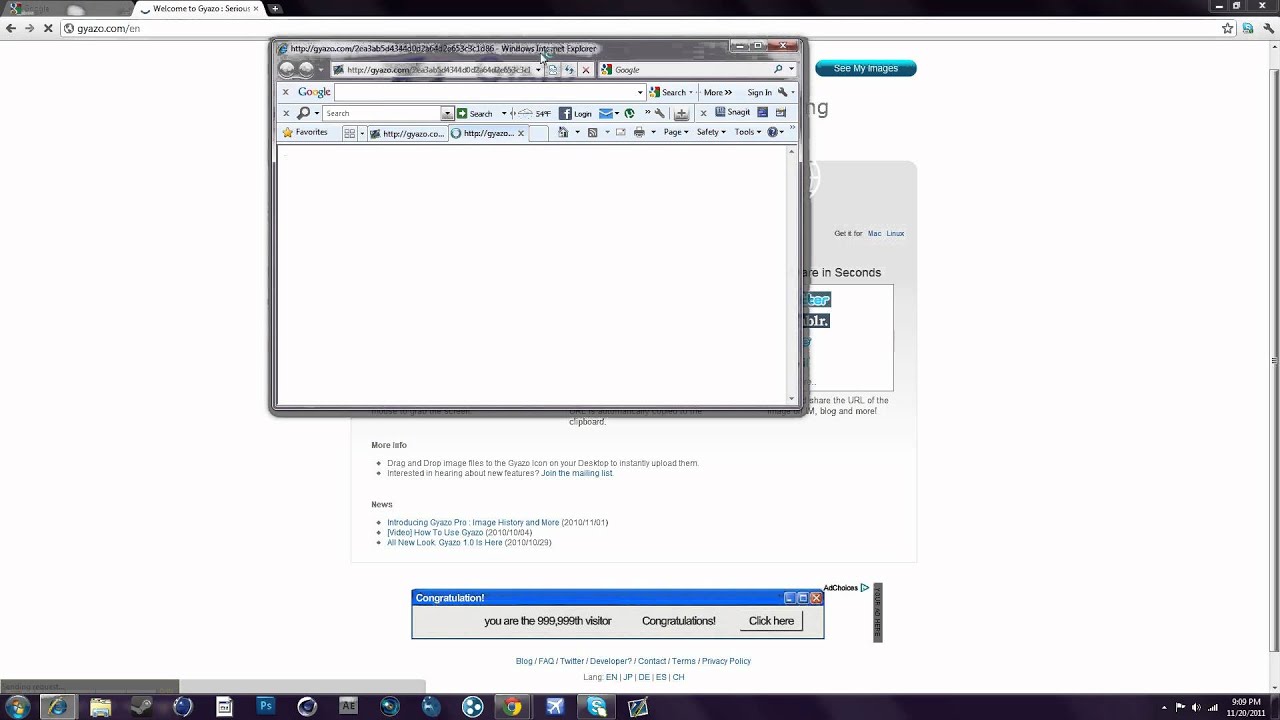The width and height of the screenshot is (1280, 720).
Task: Open IE recent pages dropdown beside Forward
Action: coord(321,70)
